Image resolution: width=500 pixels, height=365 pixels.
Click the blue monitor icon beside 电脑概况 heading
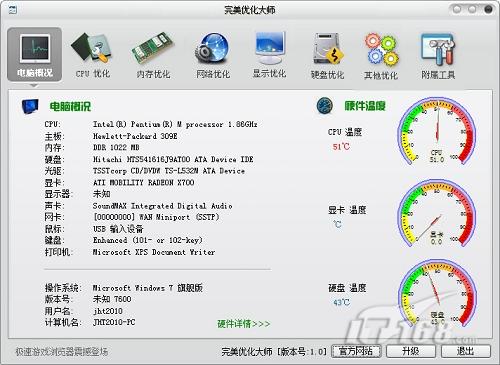point(30,106)
